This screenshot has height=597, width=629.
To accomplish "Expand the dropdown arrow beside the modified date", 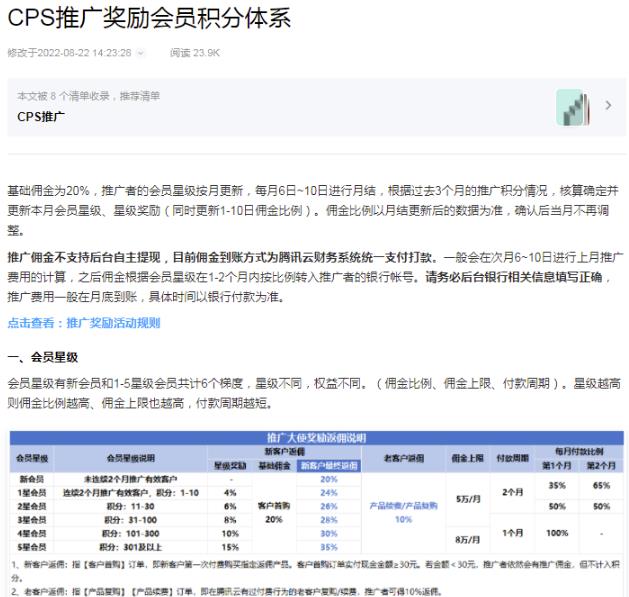I will [x=140, y=53].
